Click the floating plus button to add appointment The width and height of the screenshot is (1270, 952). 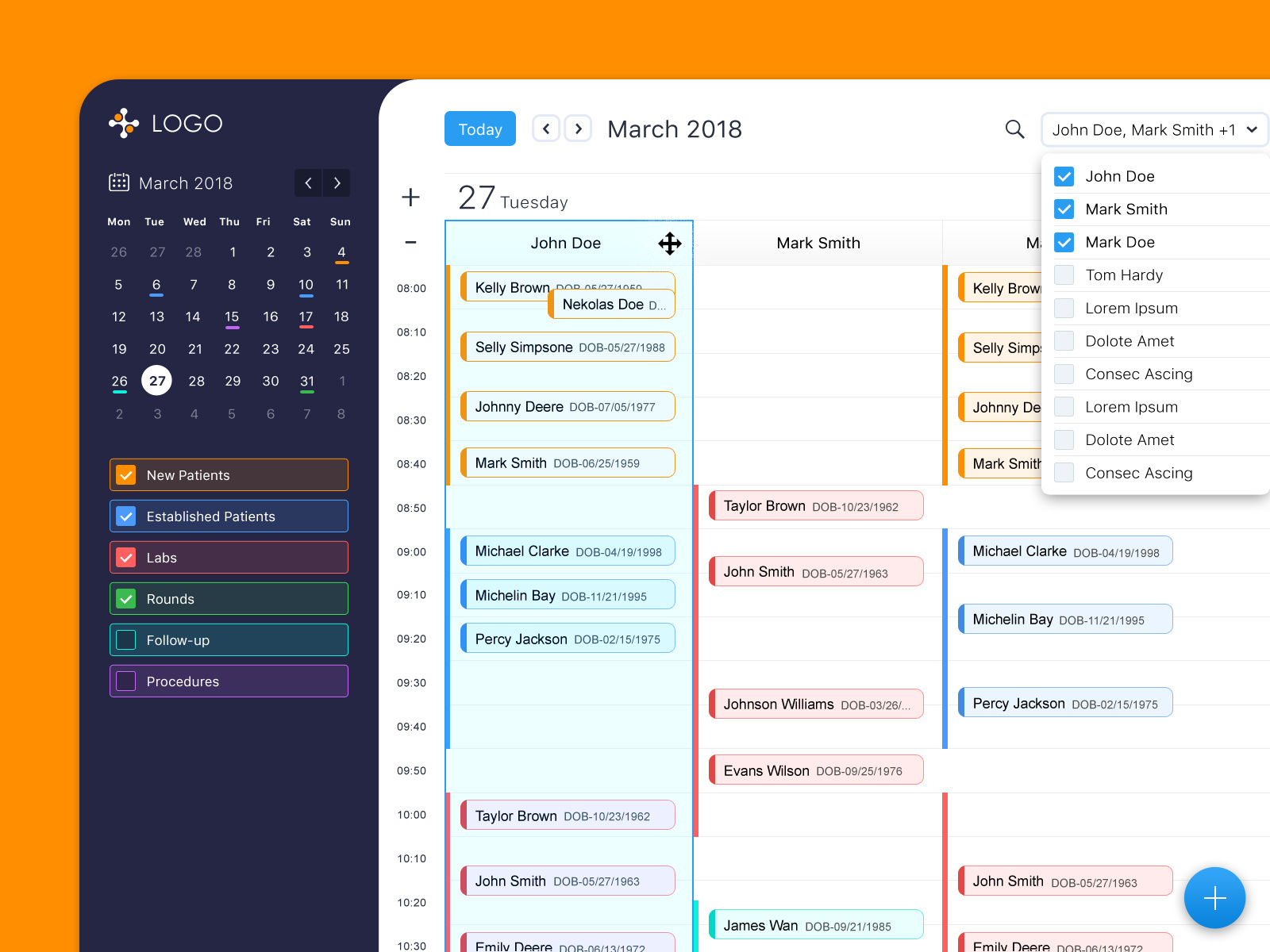[x=1215, y=897]
